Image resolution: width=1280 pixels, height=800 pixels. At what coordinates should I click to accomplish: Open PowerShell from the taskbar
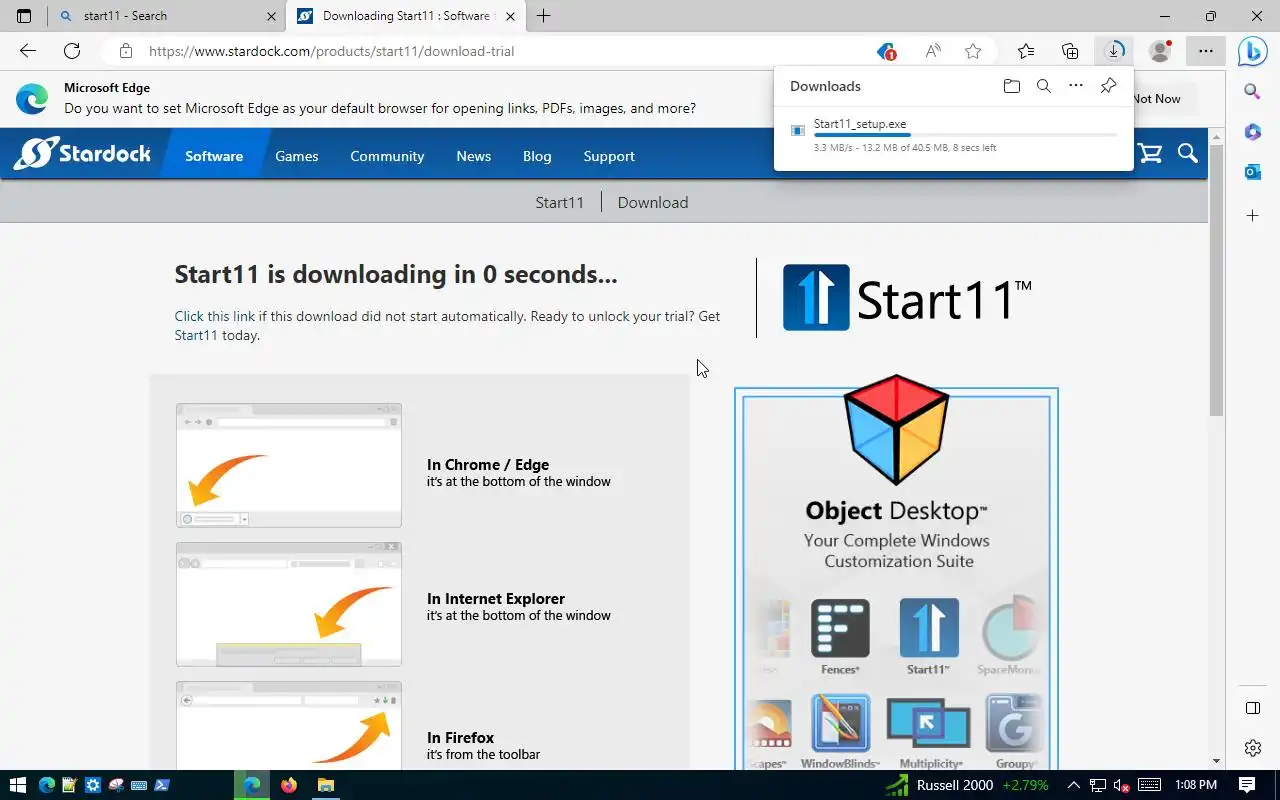(x=161, y=785)
